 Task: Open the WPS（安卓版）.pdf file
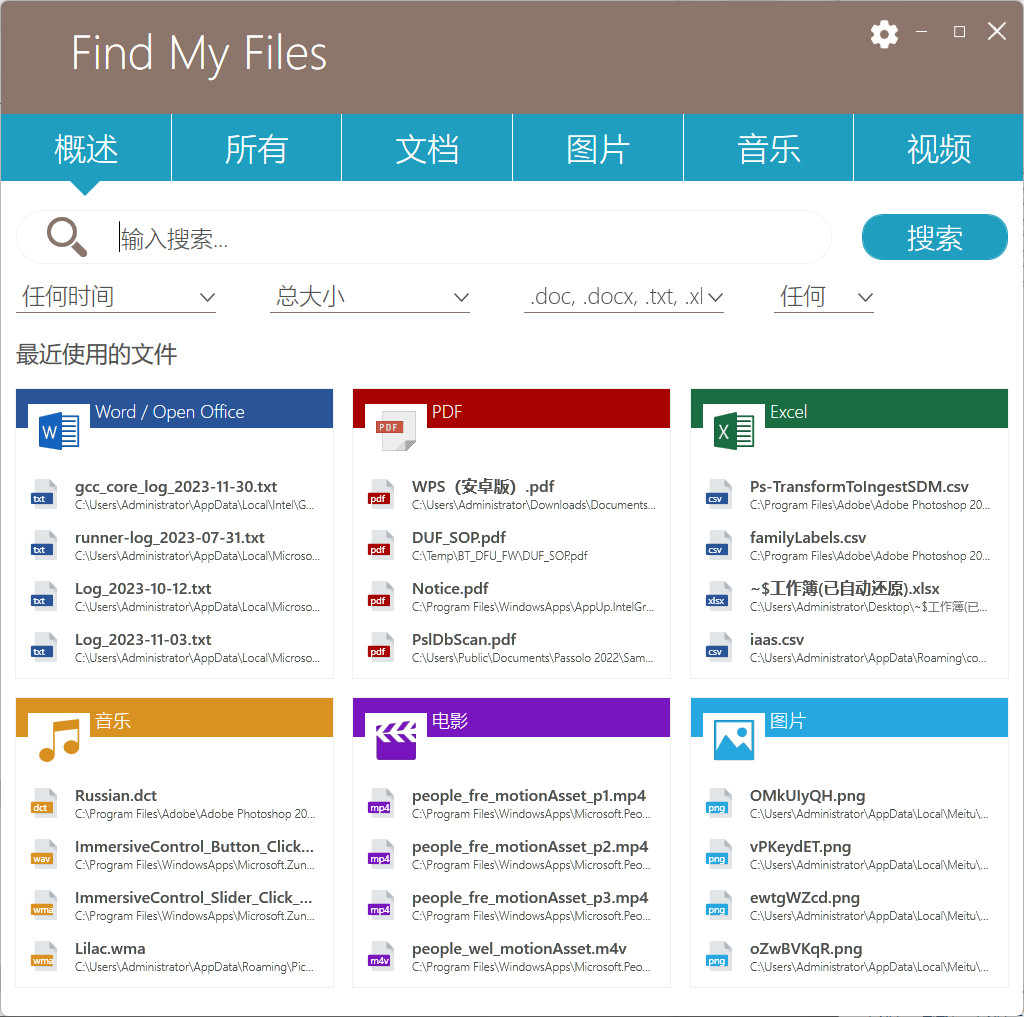tap(511, 495)
